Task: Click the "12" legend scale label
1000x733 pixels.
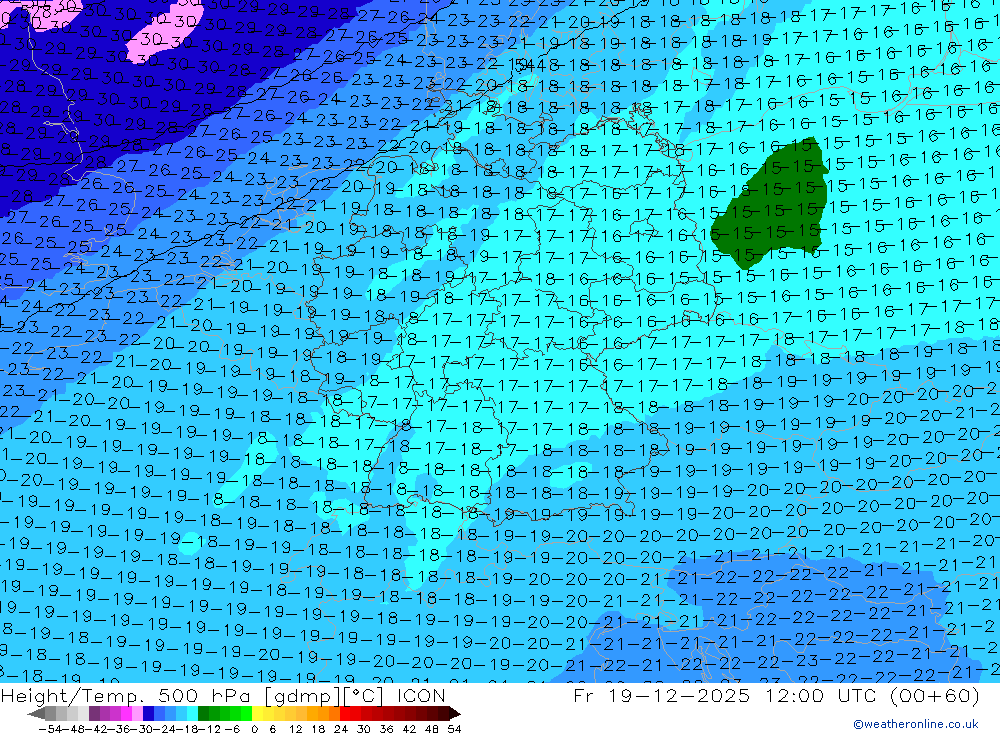Action: pyautogui.click(x=295, y=729)
